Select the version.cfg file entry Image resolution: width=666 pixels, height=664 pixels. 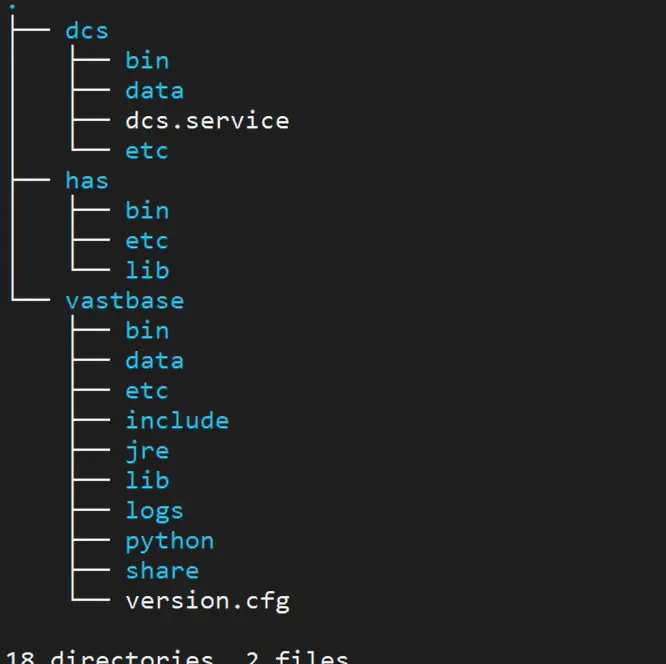(x=207, y=600)
